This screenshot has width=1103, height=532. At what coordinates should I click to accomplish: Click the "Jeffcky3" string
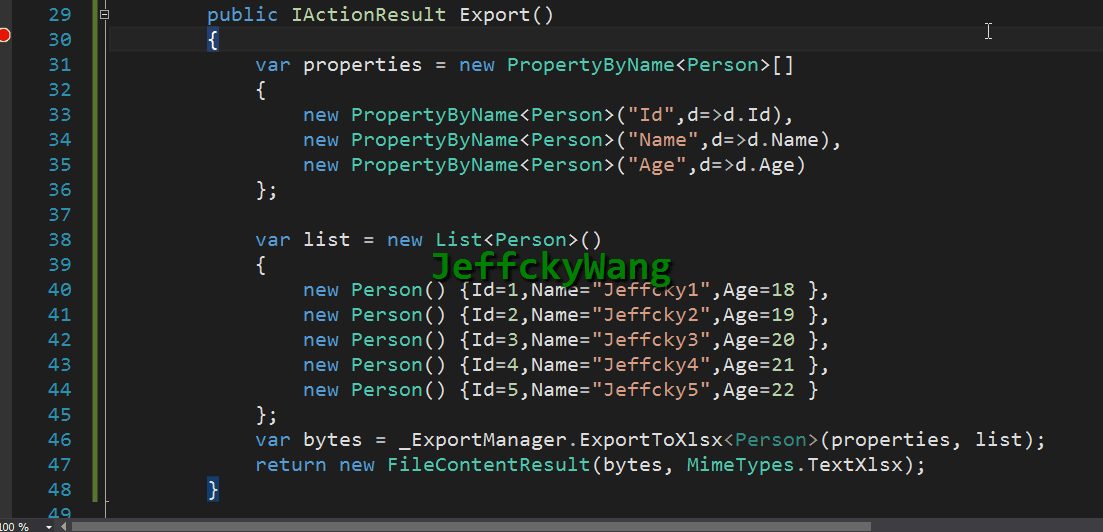(651, 340)
